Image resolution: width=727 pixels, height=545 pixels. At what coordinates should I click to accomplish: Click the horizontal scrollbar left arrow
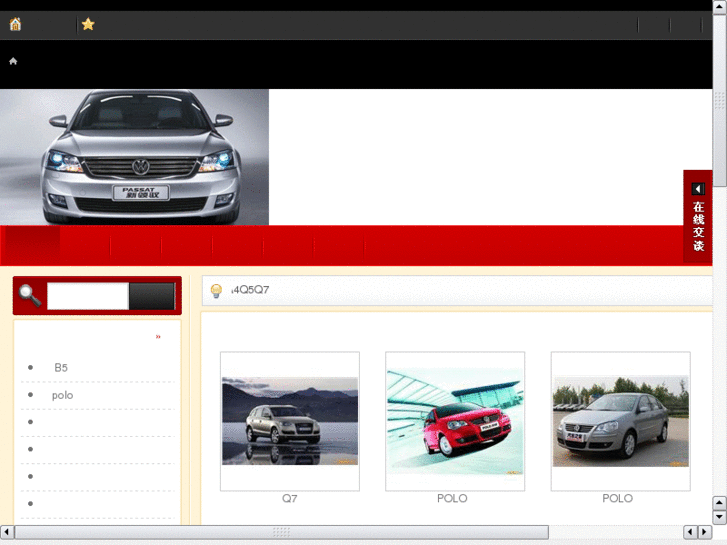[x=7, y=532]
